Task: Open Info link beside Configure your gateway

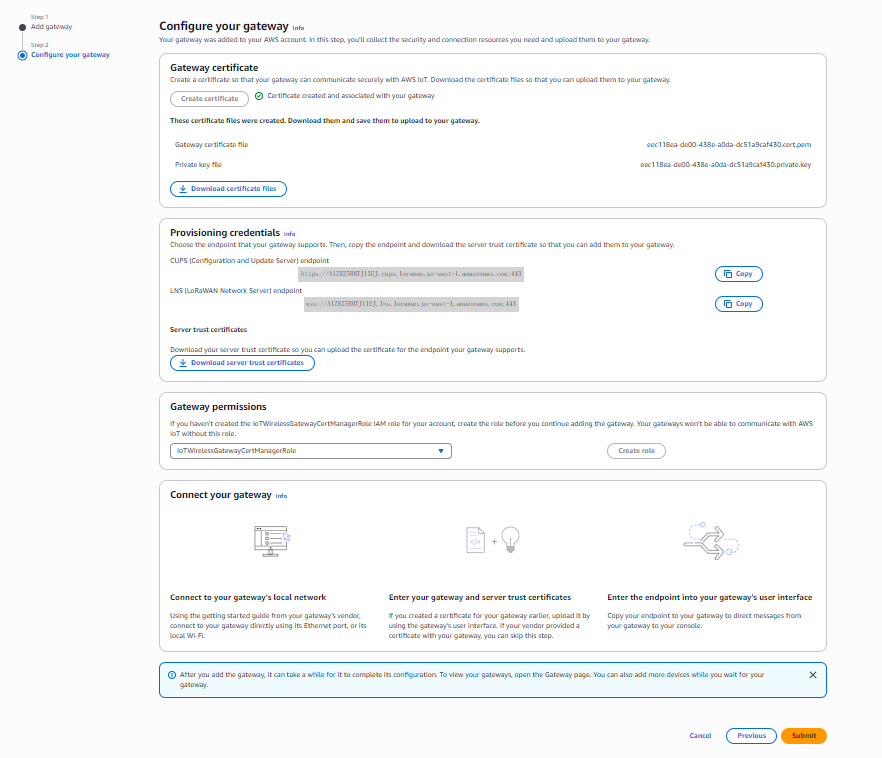Action: [298, 28]
